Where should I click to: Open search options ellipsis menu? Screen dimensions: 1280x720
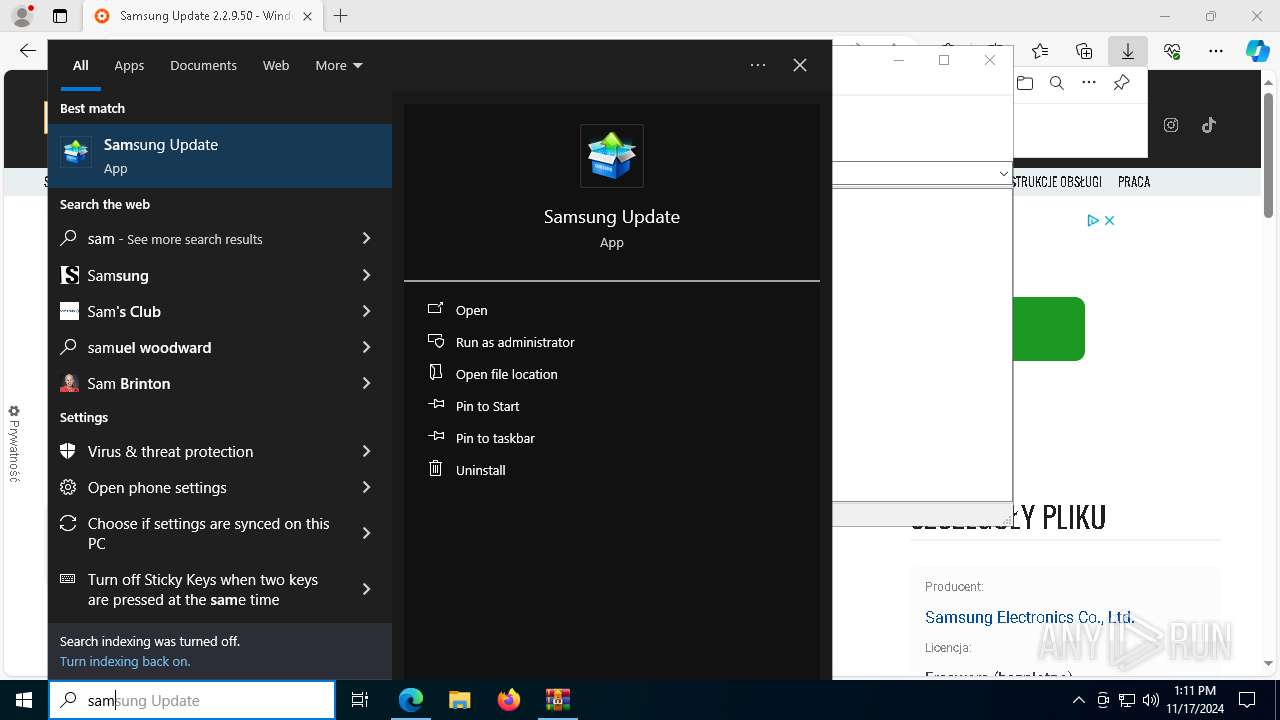(758, 65)
